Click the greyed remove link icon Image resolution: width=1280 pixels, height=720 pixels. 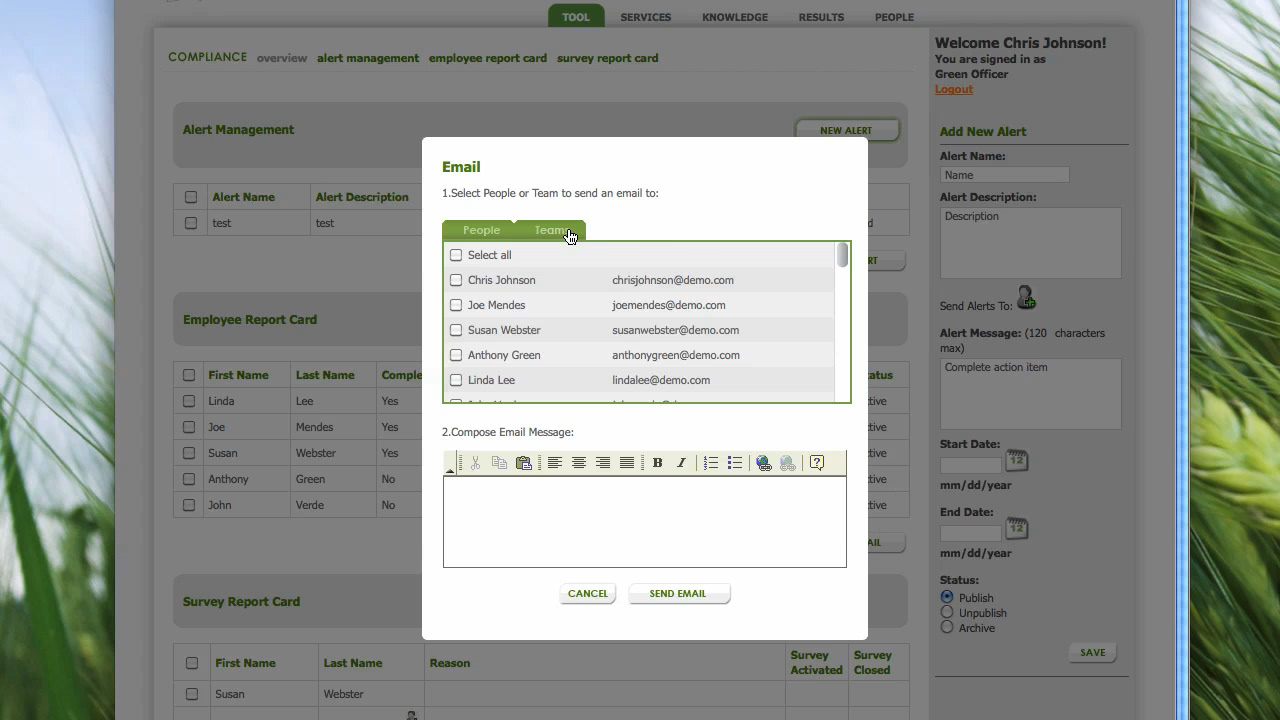[788, 463]
